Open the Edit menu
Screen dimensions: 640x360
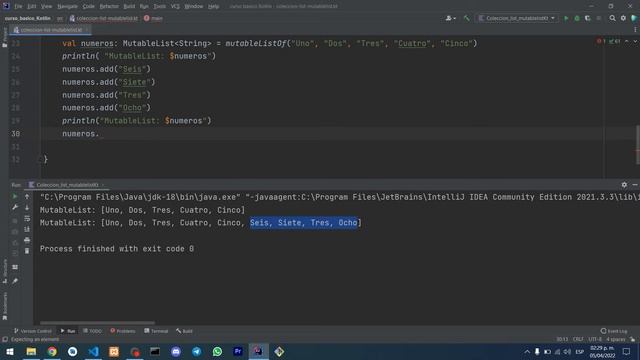32,6
